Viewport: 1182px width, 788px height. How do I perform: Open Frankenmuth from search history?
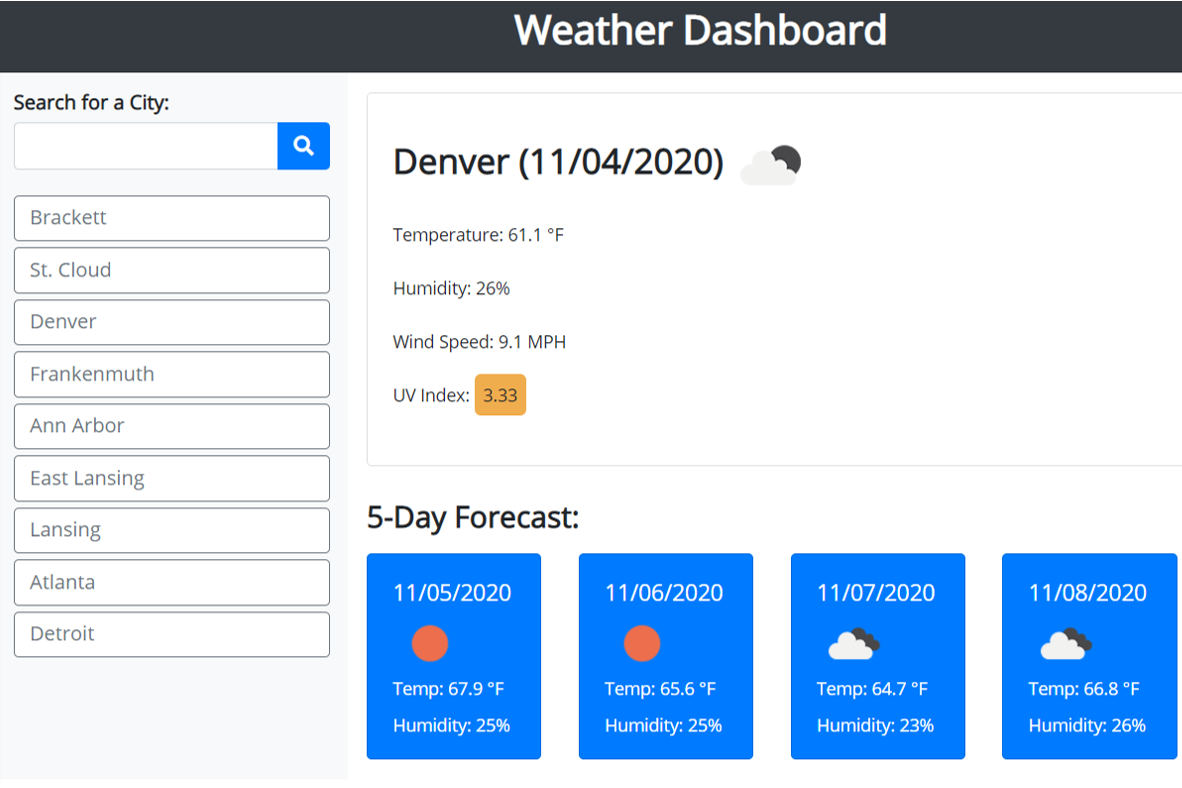tap(171, 374)
